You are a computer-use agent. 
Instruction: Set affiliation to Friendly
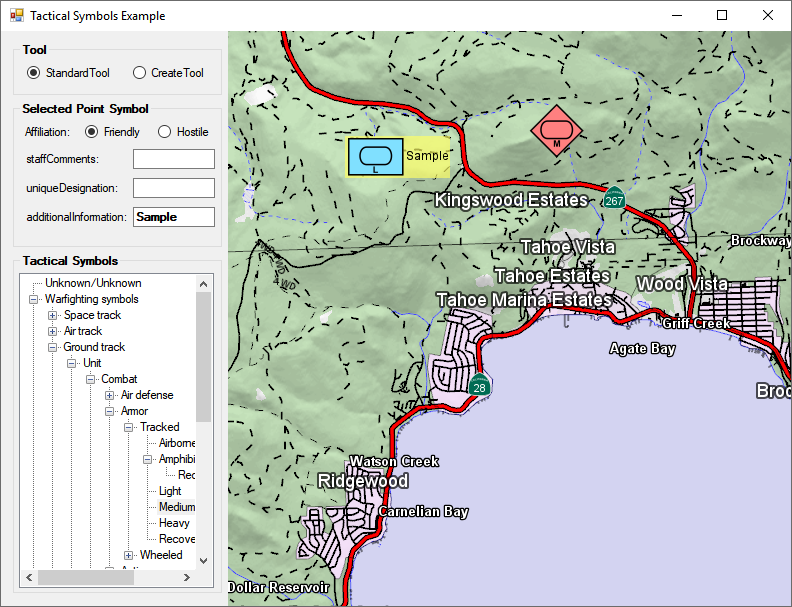92,132
